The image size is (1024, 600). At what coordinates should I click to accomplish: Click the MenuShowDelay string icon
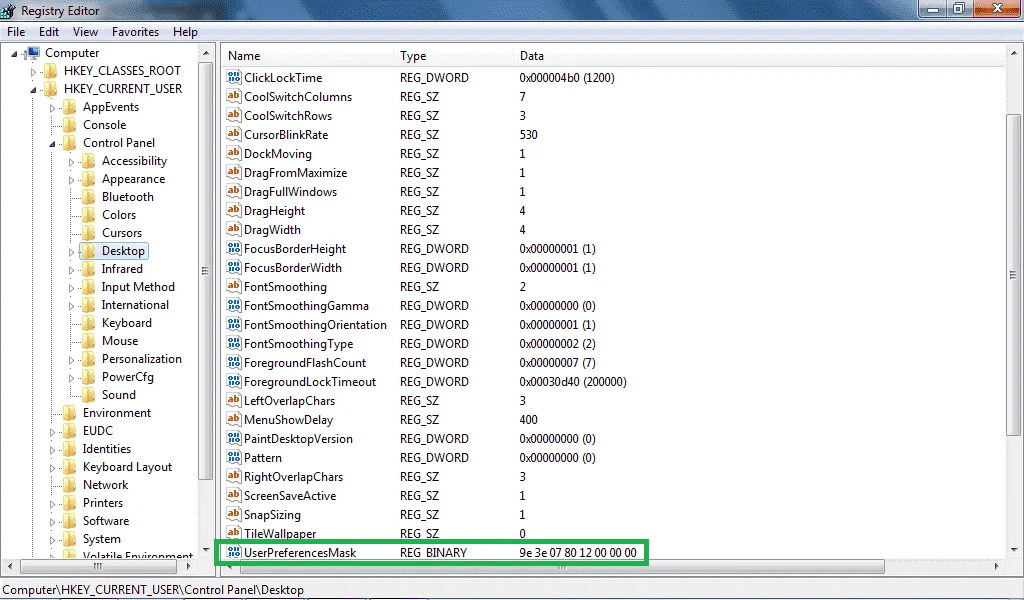tap(234, 419)
